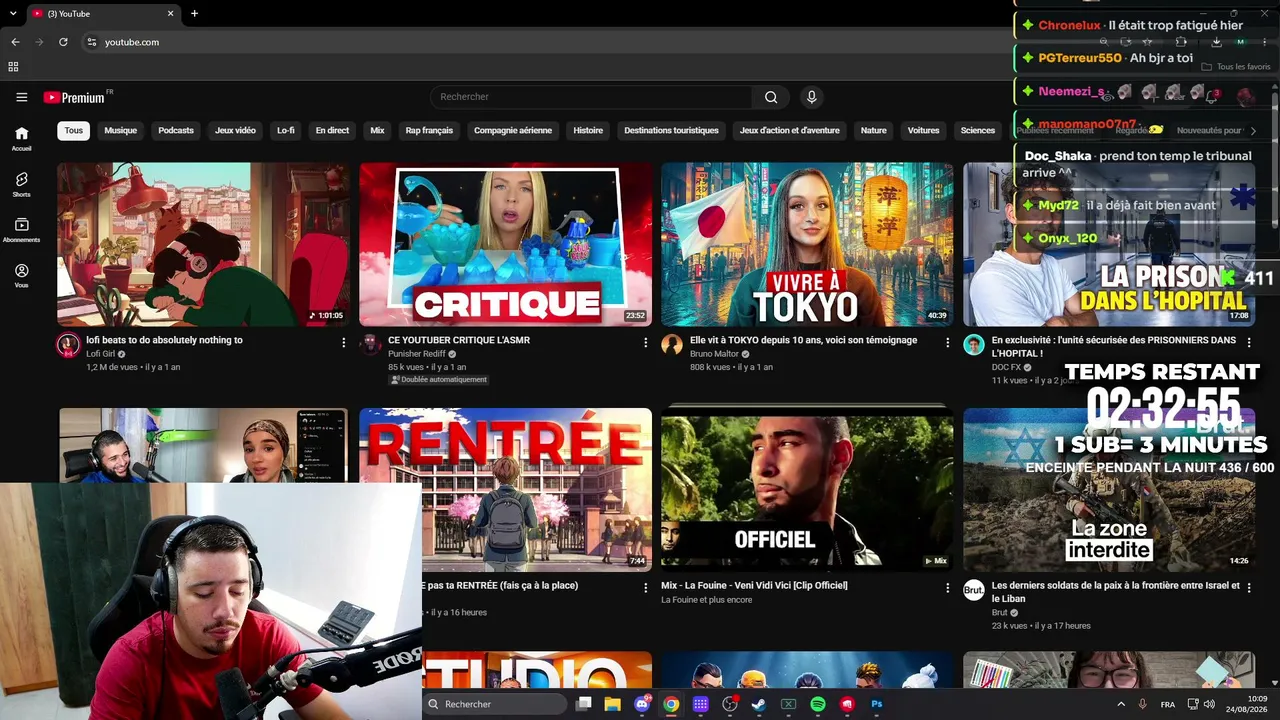
Task: Open options for CE YOUTUBER CRITIQUE L'ASMR video
Action: point(645,342)
